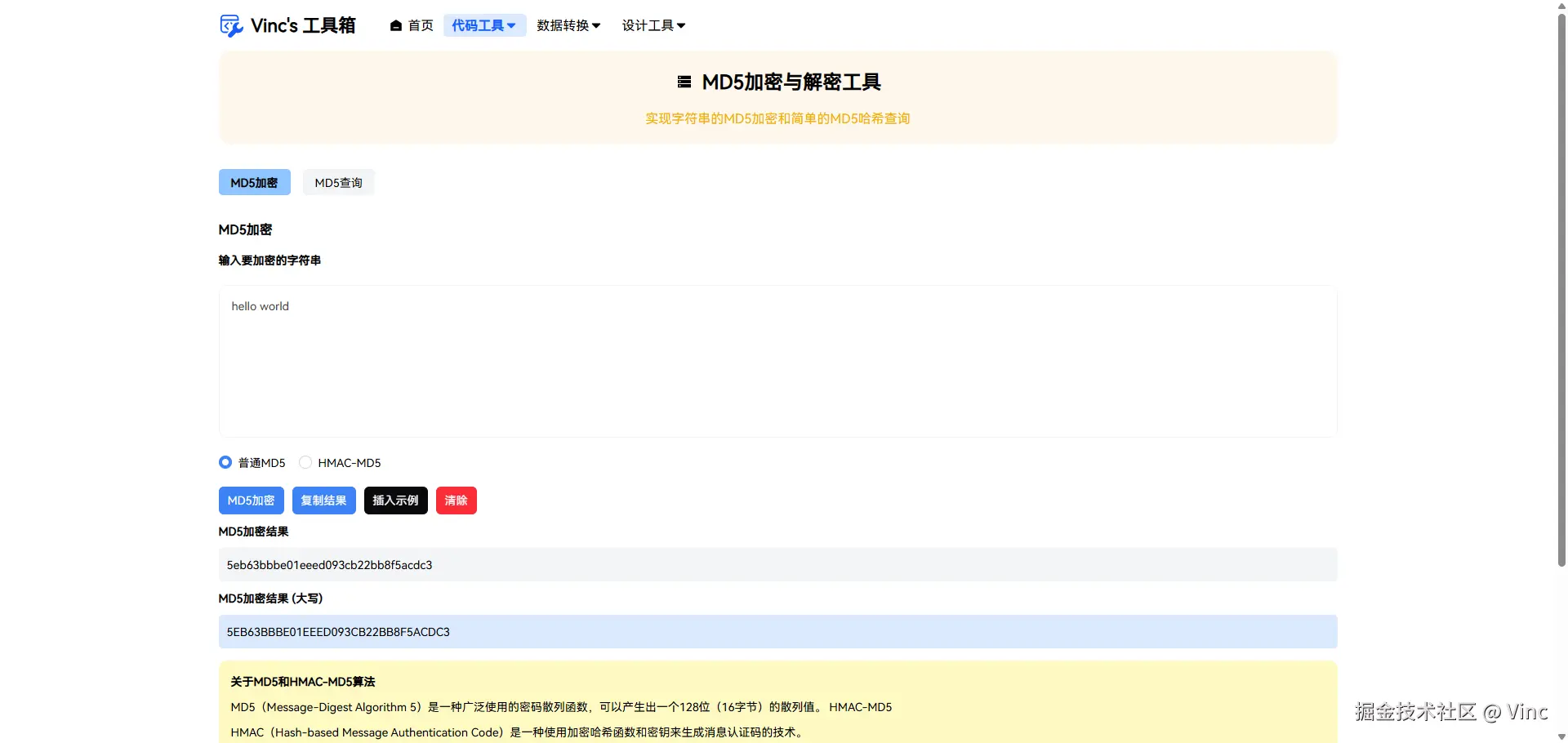Screen dimensions: 1568x743
Task: Click the lowercase MD5 result field
Action: [x=777, y=564]
